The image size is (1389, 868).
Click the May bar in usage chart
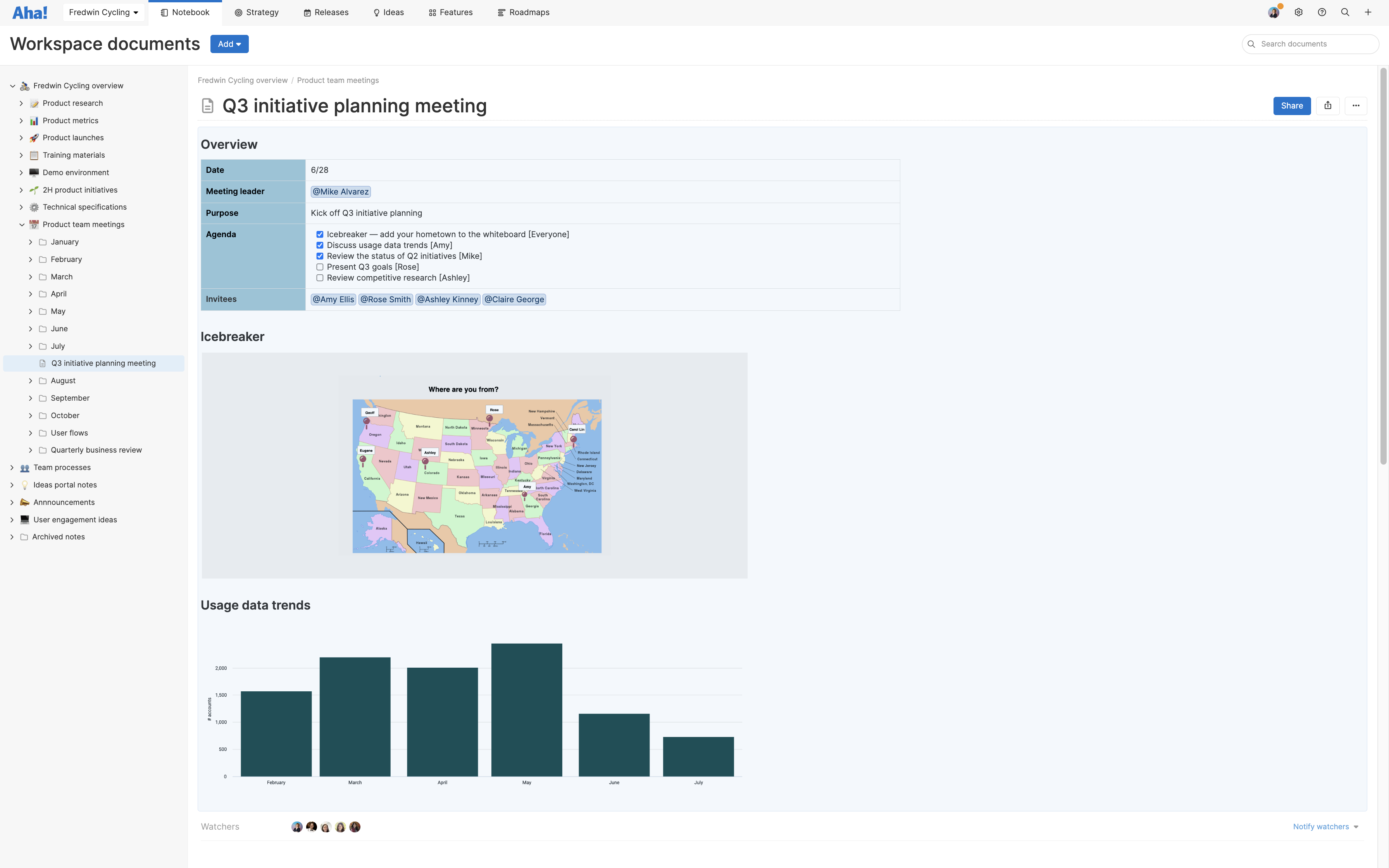click(x=526, y=710)
